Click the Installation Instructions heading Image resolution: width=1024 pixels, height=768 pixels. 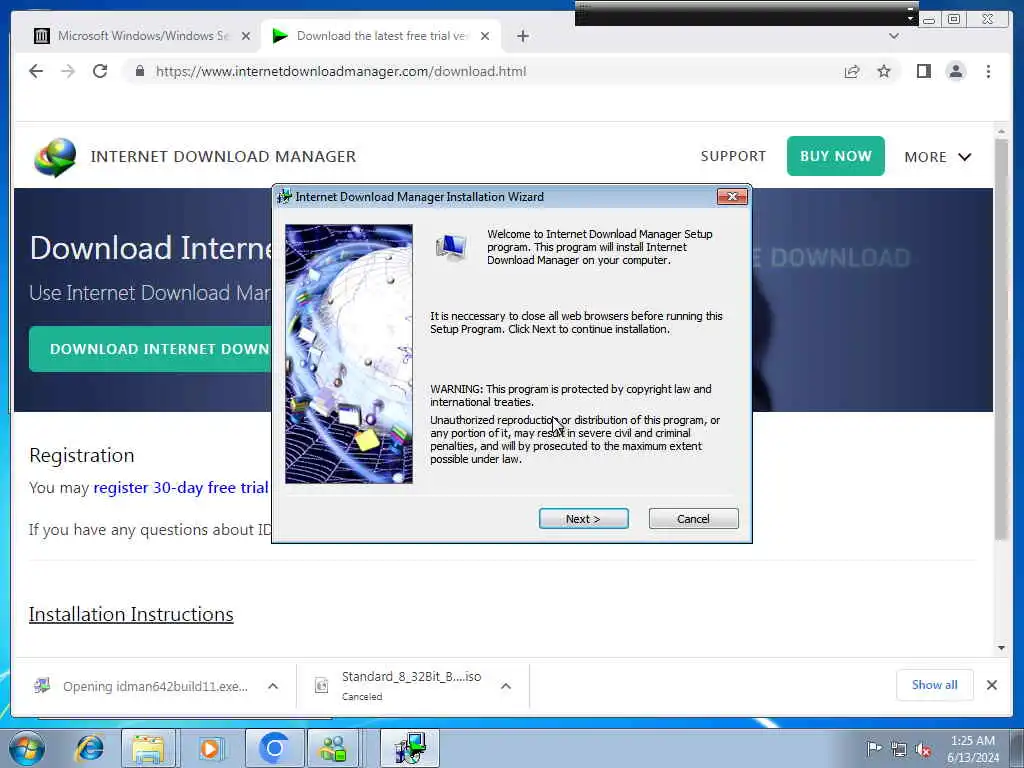point(131,615)
